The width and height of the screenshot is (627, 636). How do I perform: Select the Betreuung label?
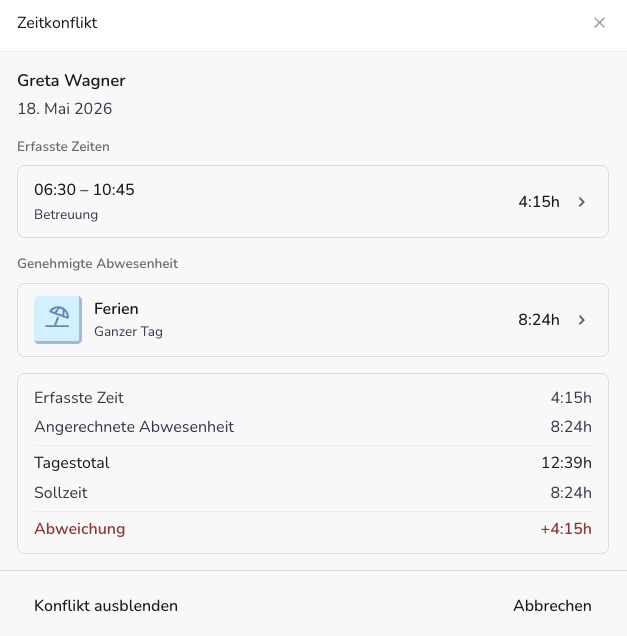(66, 214)
